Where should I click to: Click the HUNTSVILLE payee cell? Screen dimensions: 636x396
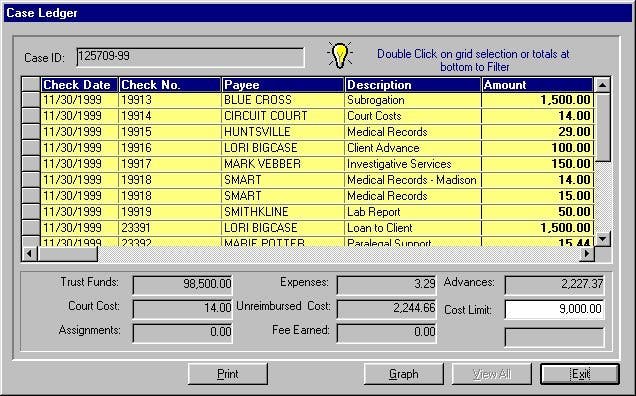pos(283,132)
